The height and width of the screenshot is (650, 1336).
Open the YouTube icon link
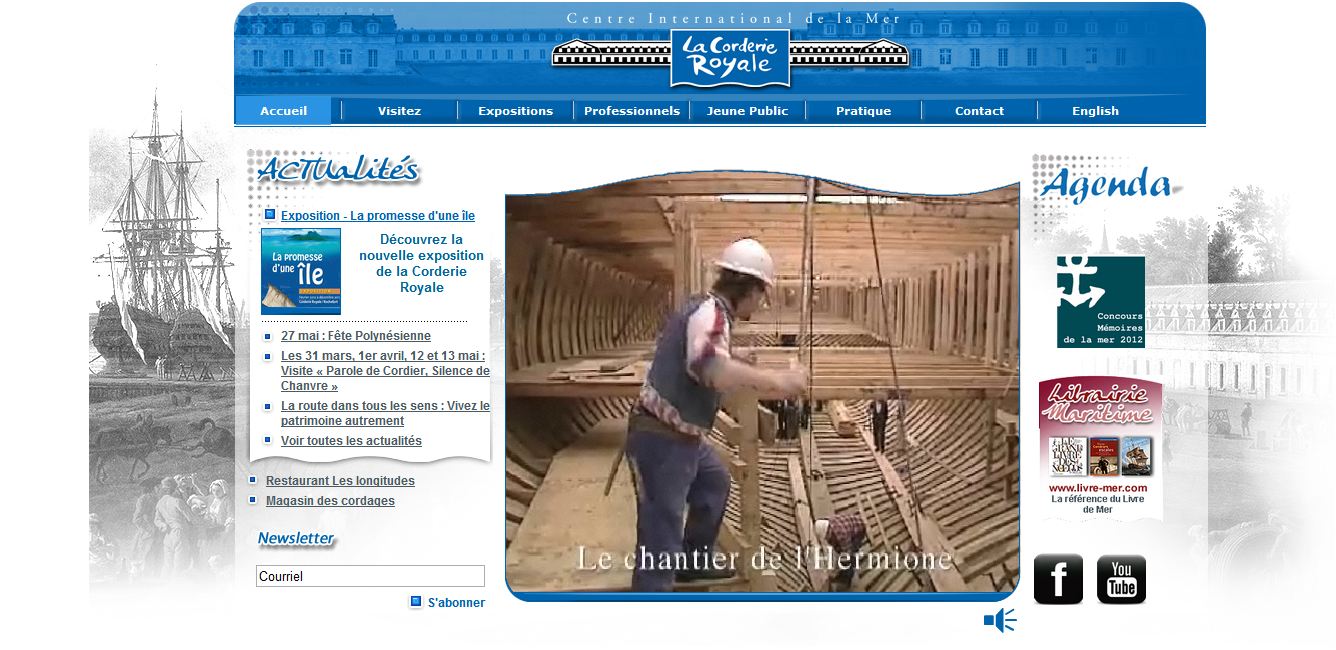click(x=1121, y=579)
